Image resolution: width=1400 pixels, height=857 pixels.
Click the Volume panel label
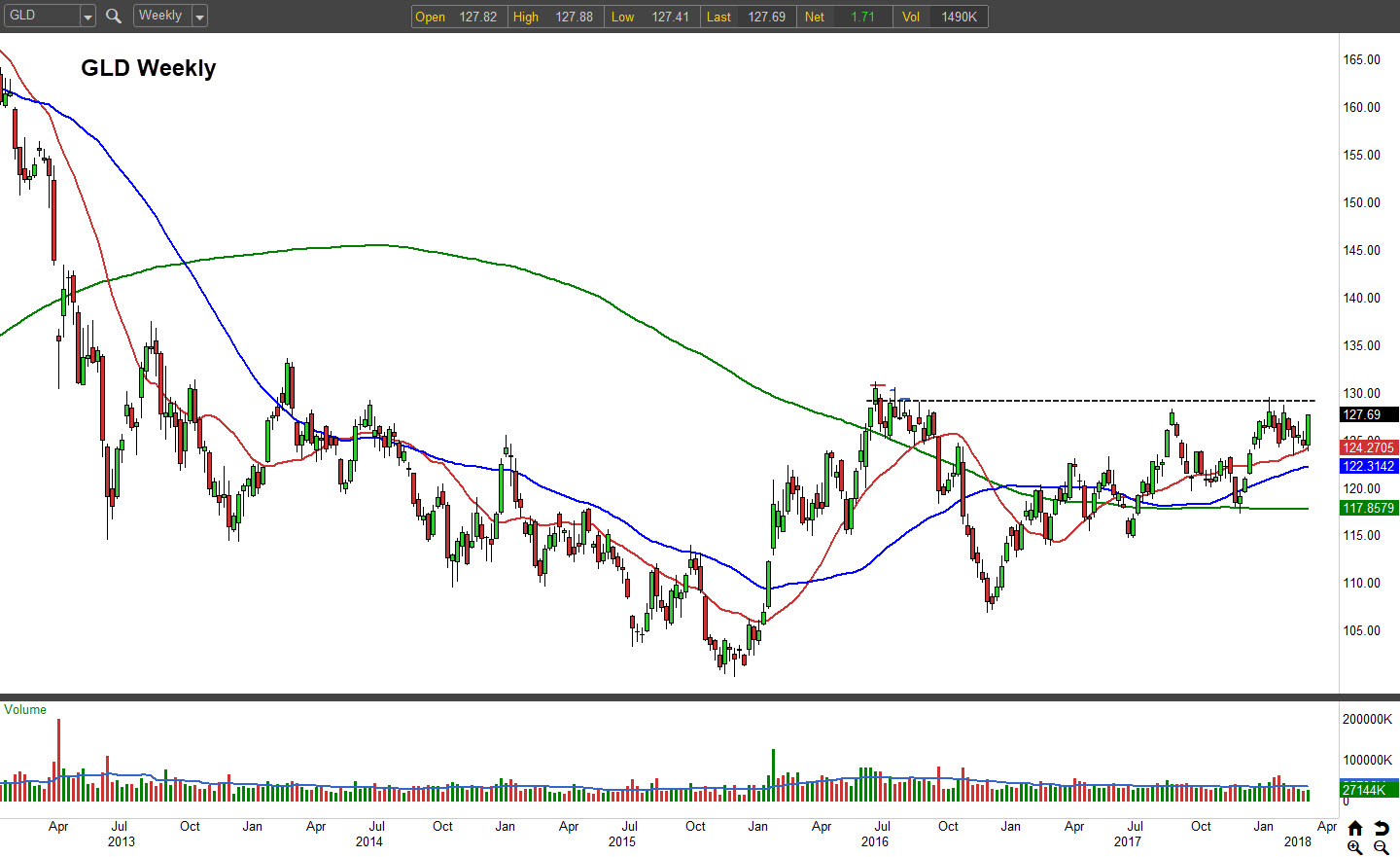[25, 709]
